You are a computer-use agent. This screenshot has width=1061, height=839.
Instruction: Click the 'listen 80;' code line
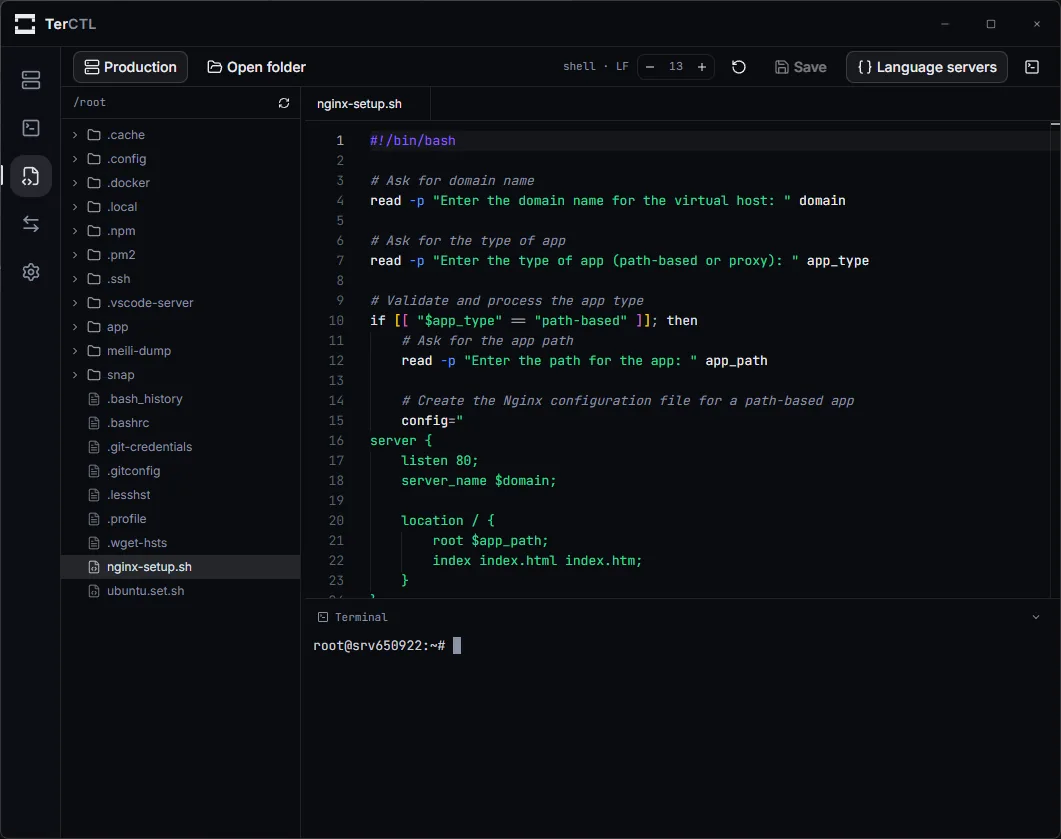click(439, 461)
